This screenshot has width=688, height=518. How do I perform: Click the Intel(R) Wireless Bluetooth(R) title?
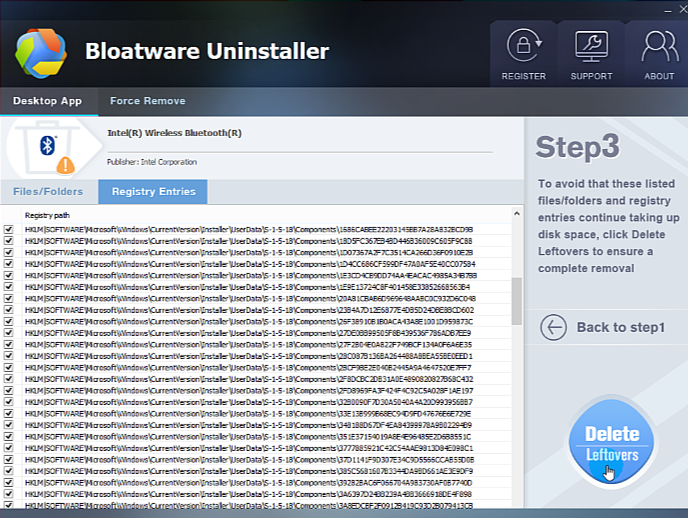point(174,133)
